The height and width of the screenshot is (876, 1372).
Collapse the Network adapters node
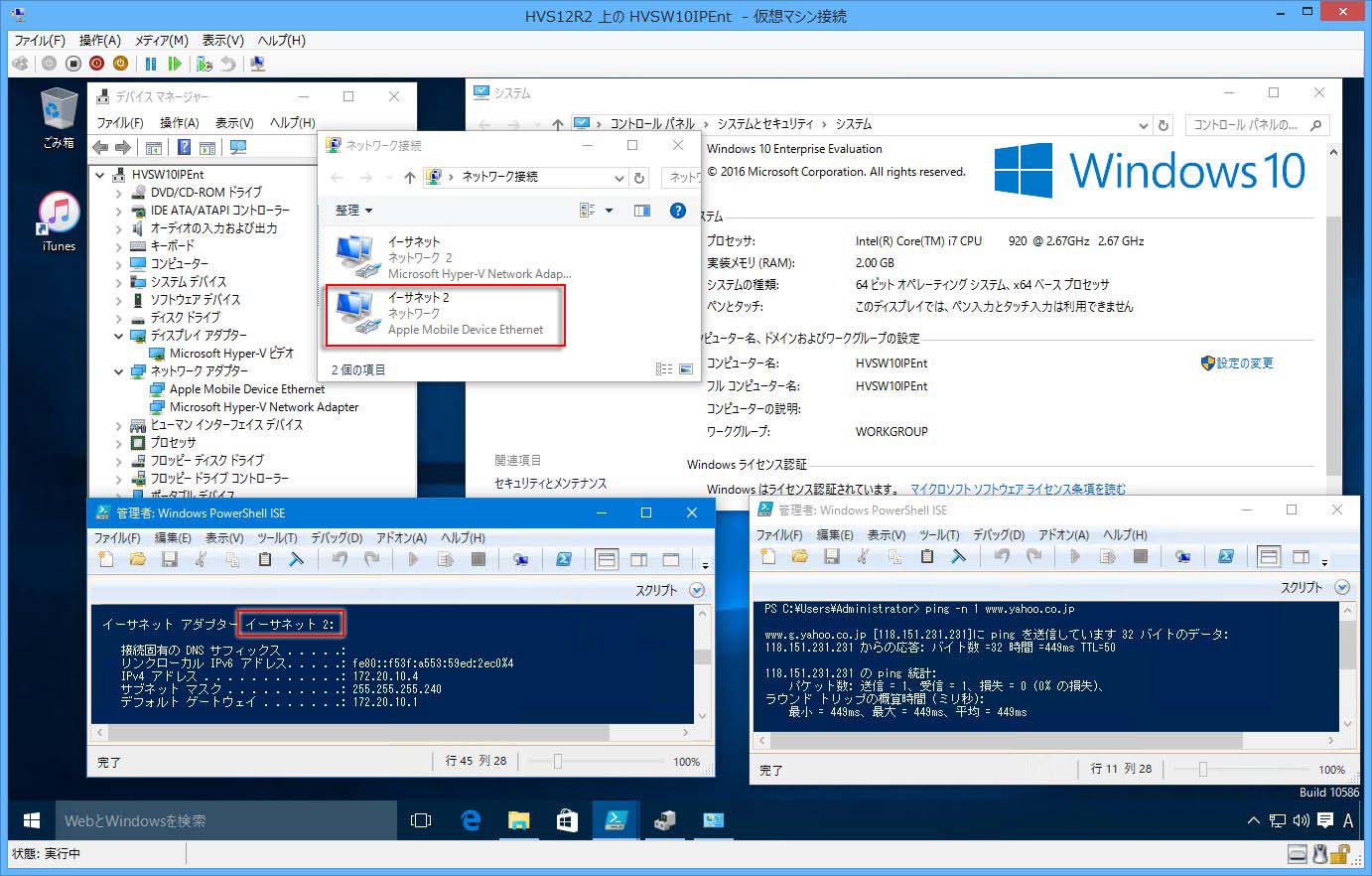tap(118, 371)
